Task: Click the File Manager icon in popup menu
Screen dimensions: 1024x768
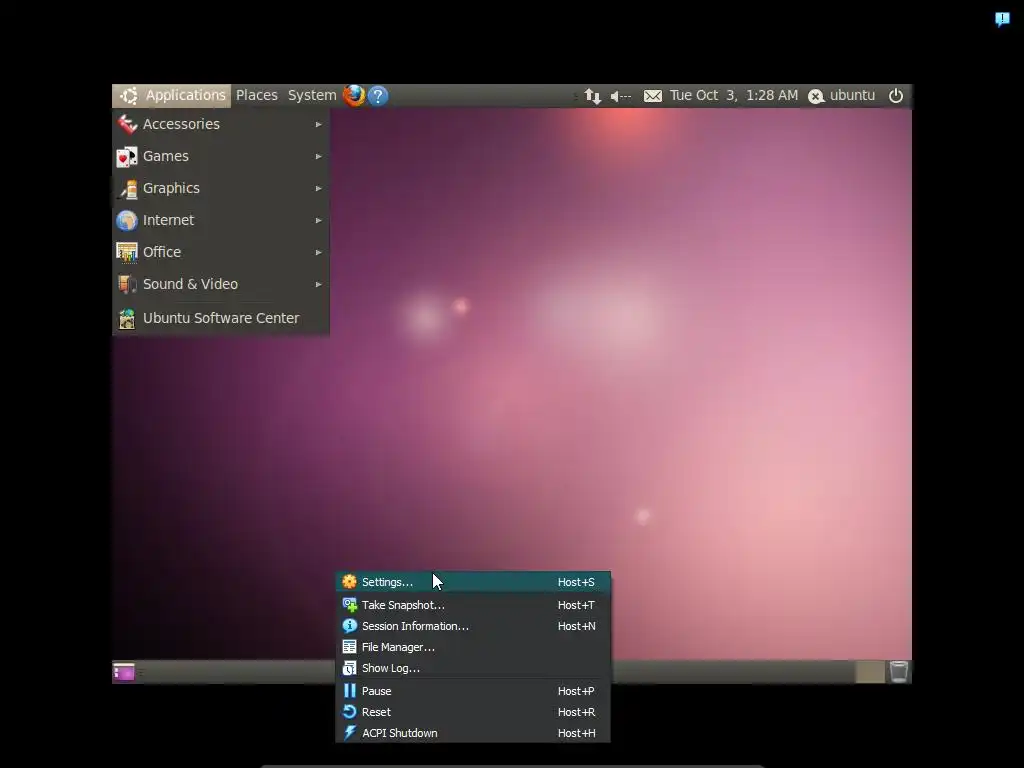Action: pyautogui.click(x=349, y=647)
